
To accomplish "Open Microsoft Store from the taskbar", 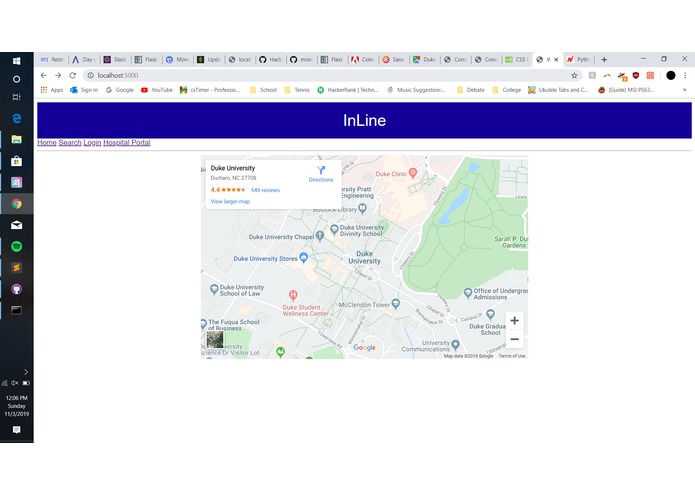I will [16, 161].
